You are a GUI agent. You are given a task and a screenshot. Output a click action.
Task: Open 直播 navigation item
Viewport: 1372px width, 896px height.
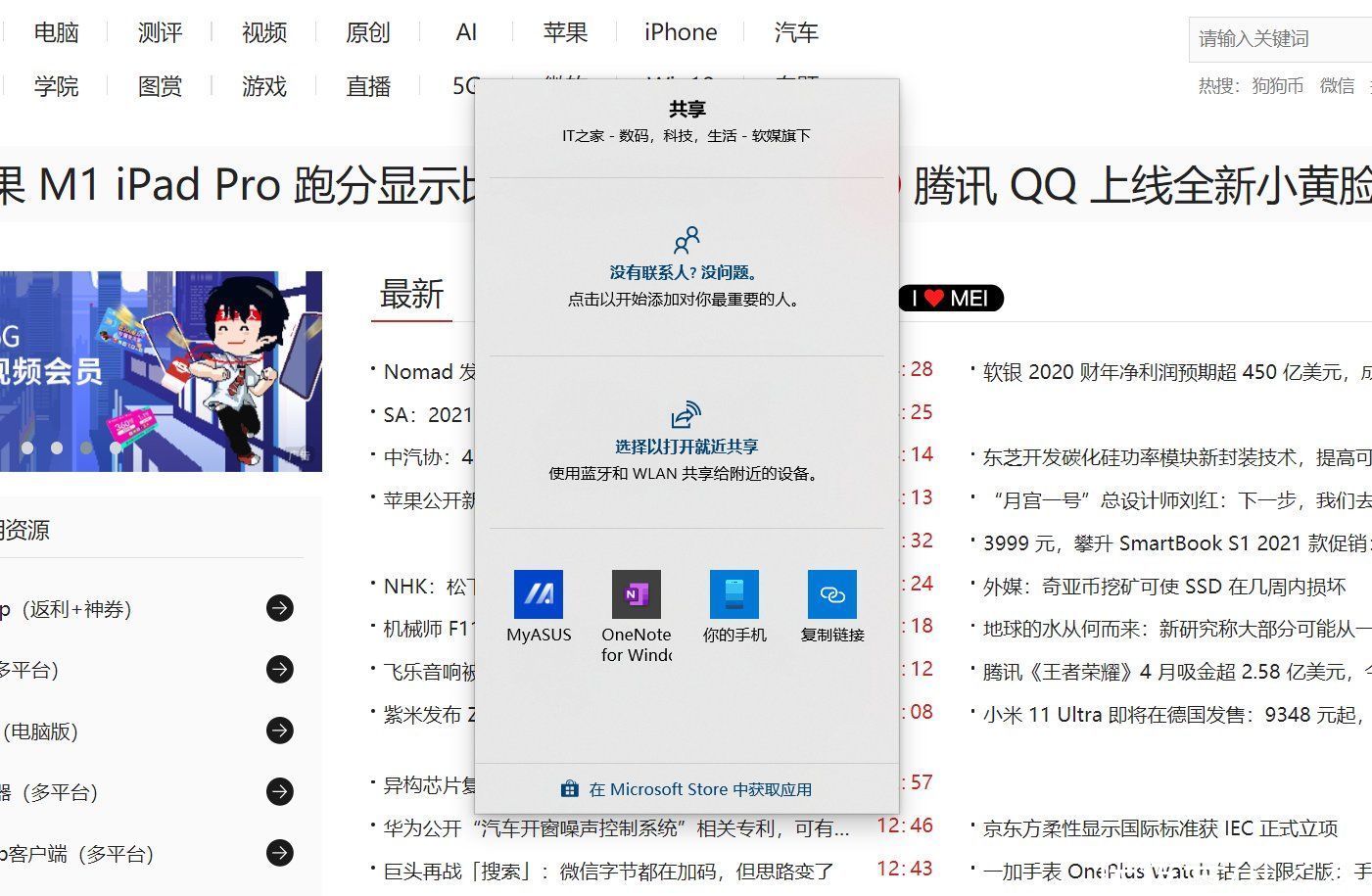(x=368, y=86)
